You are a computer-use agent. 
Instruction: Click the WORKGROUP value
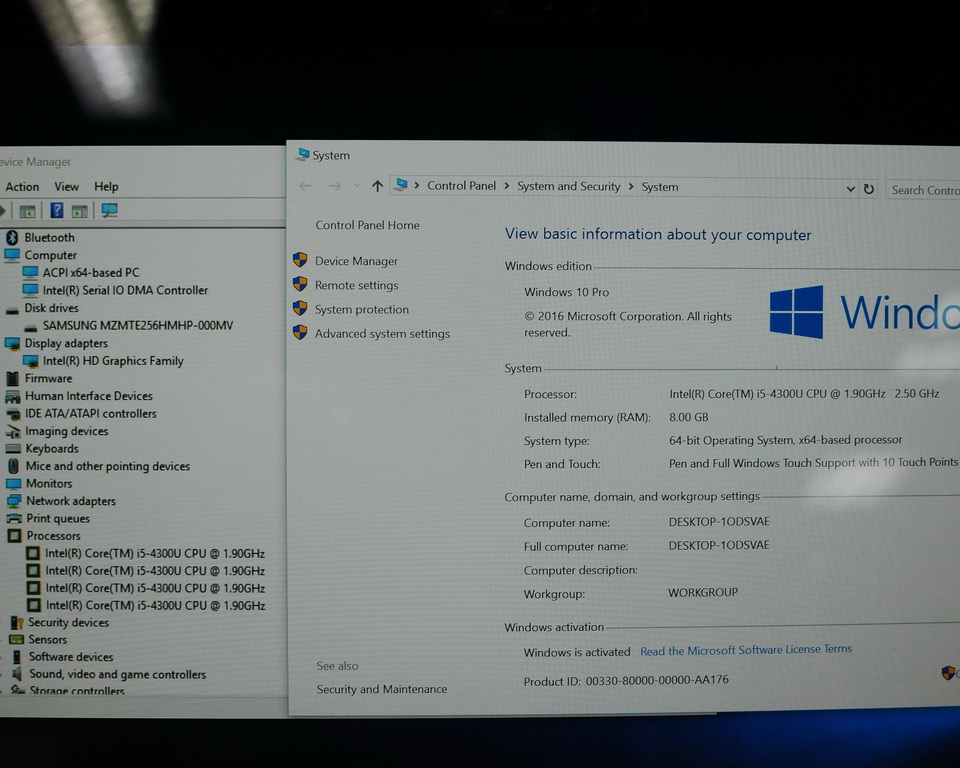pos(703,592)
